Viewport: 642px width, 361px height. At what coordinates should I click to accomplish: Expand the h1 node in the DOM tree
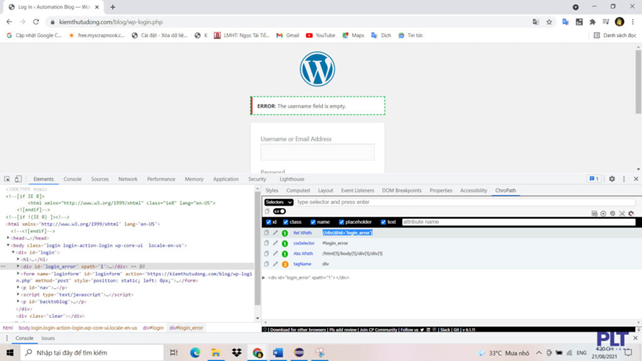click(x=18, y=259)
